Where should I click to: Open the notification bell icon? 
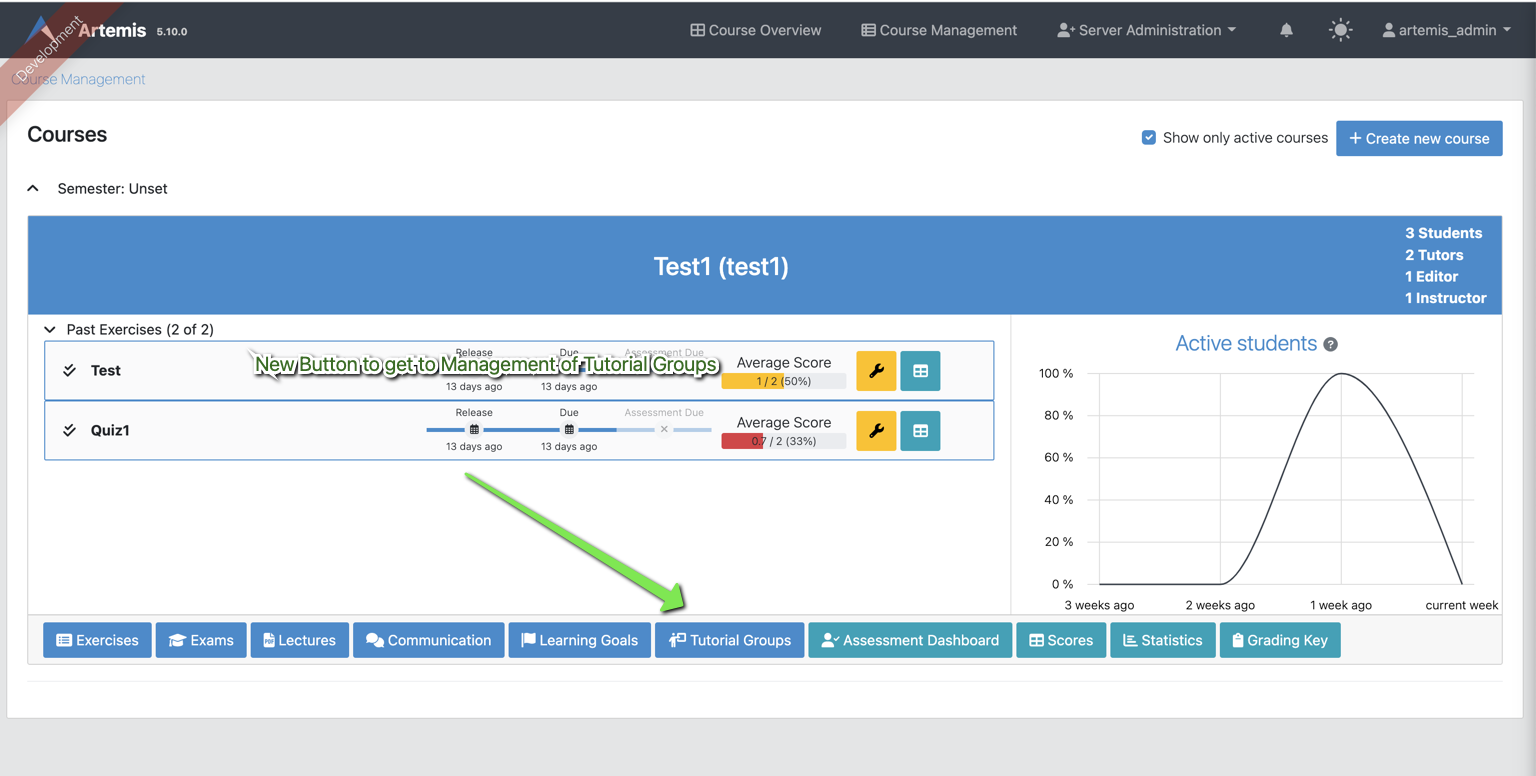click(1286, 30)
